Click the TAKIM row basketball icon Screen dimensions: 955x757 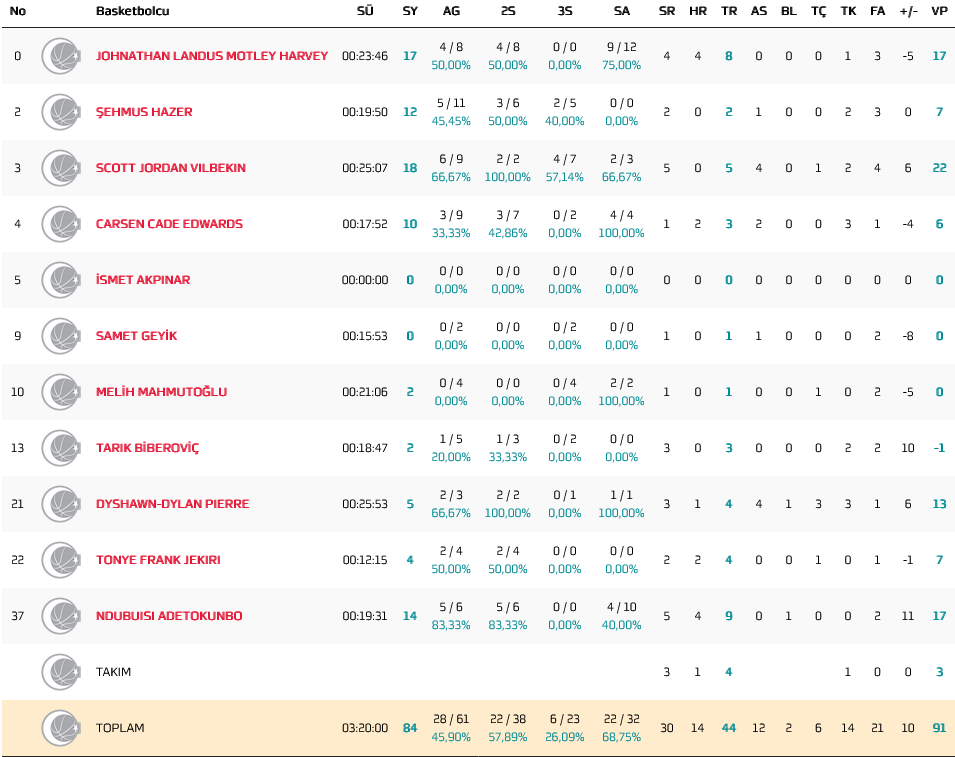coord(61,672)
